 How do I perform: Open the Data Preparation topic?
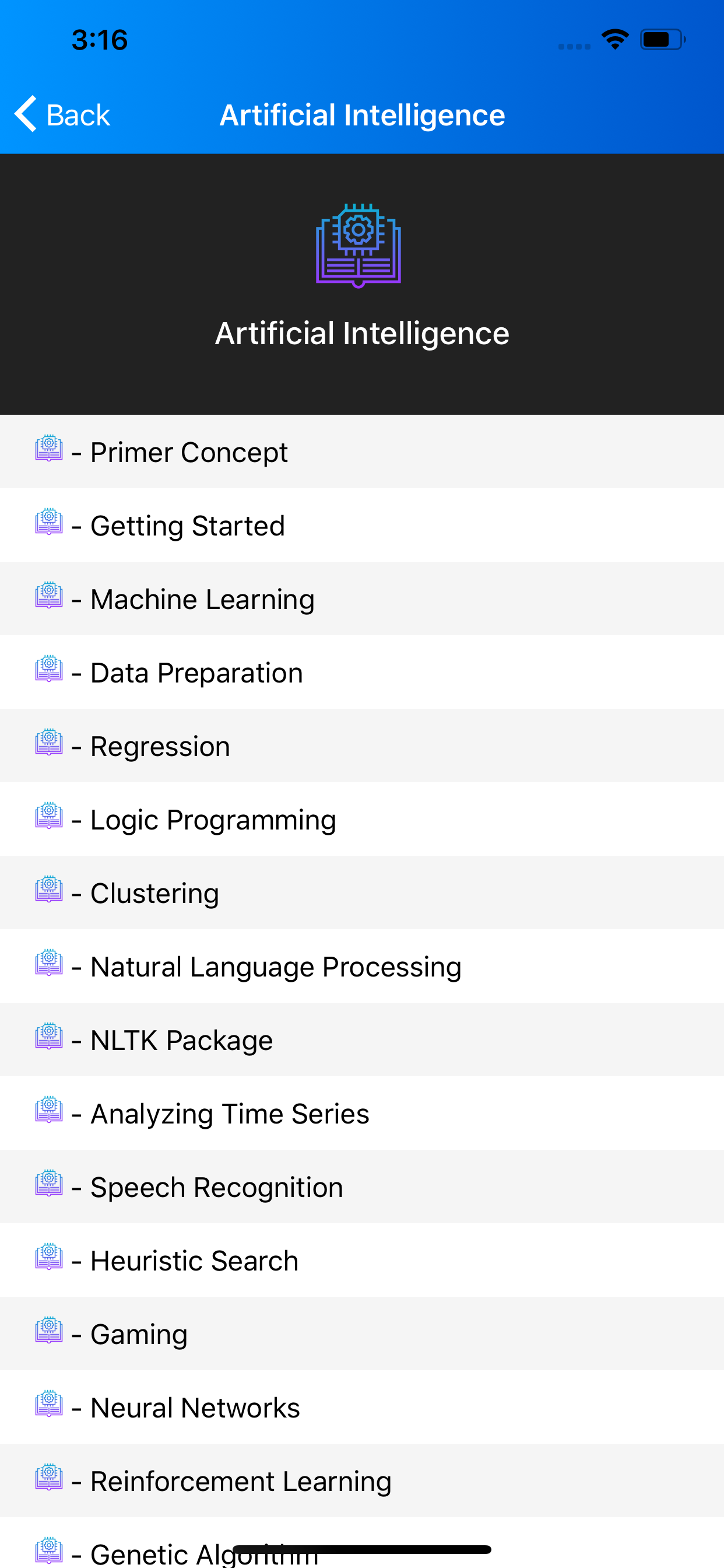(195, 672)
